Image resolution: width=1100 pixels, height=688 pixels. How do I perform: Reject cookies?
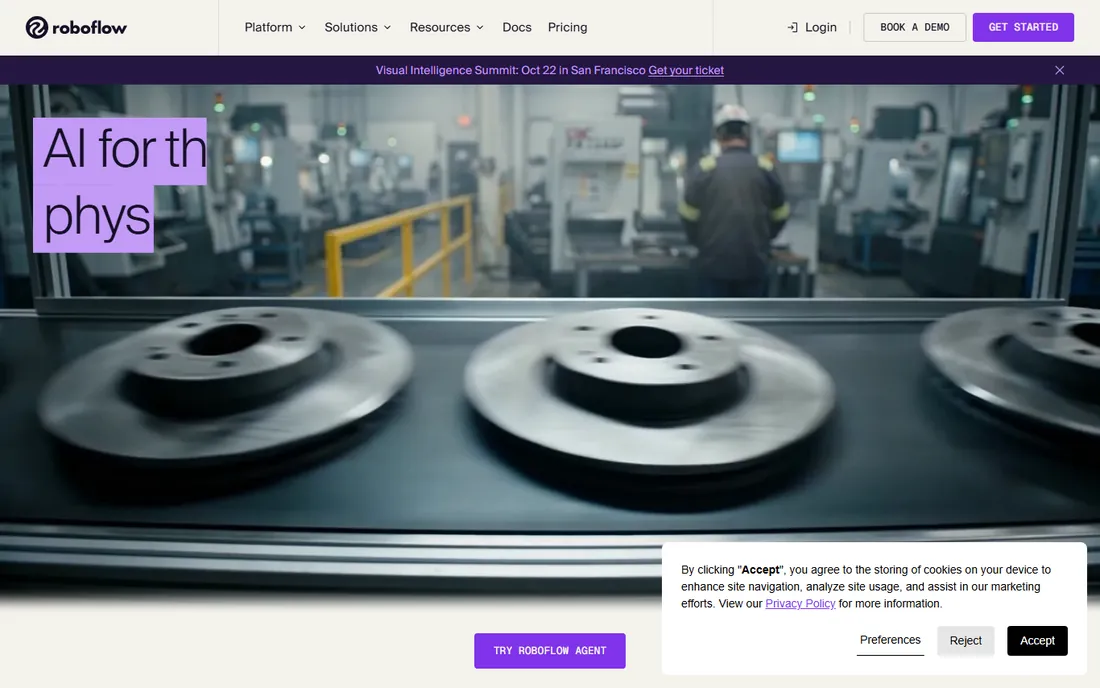point(965,641)
